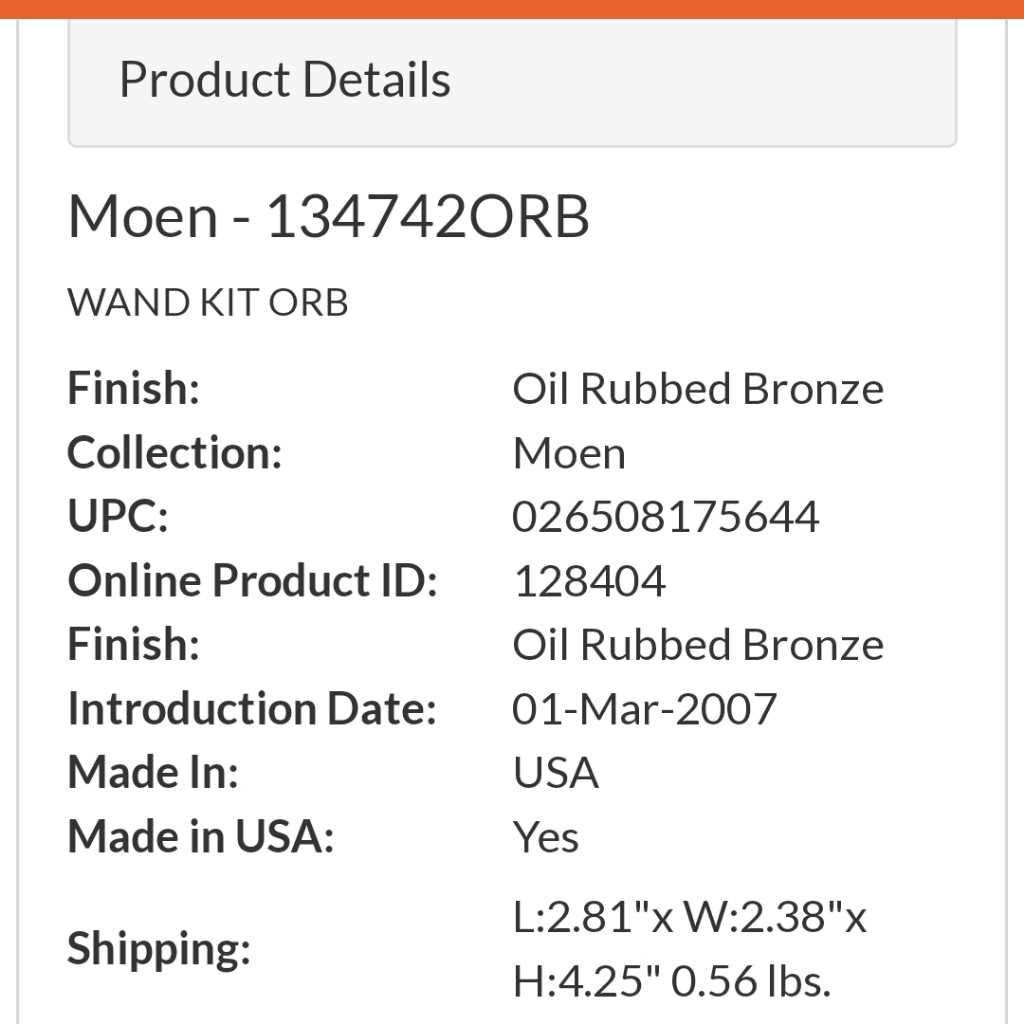
Task: Click the Collection label
Action: 175,452
